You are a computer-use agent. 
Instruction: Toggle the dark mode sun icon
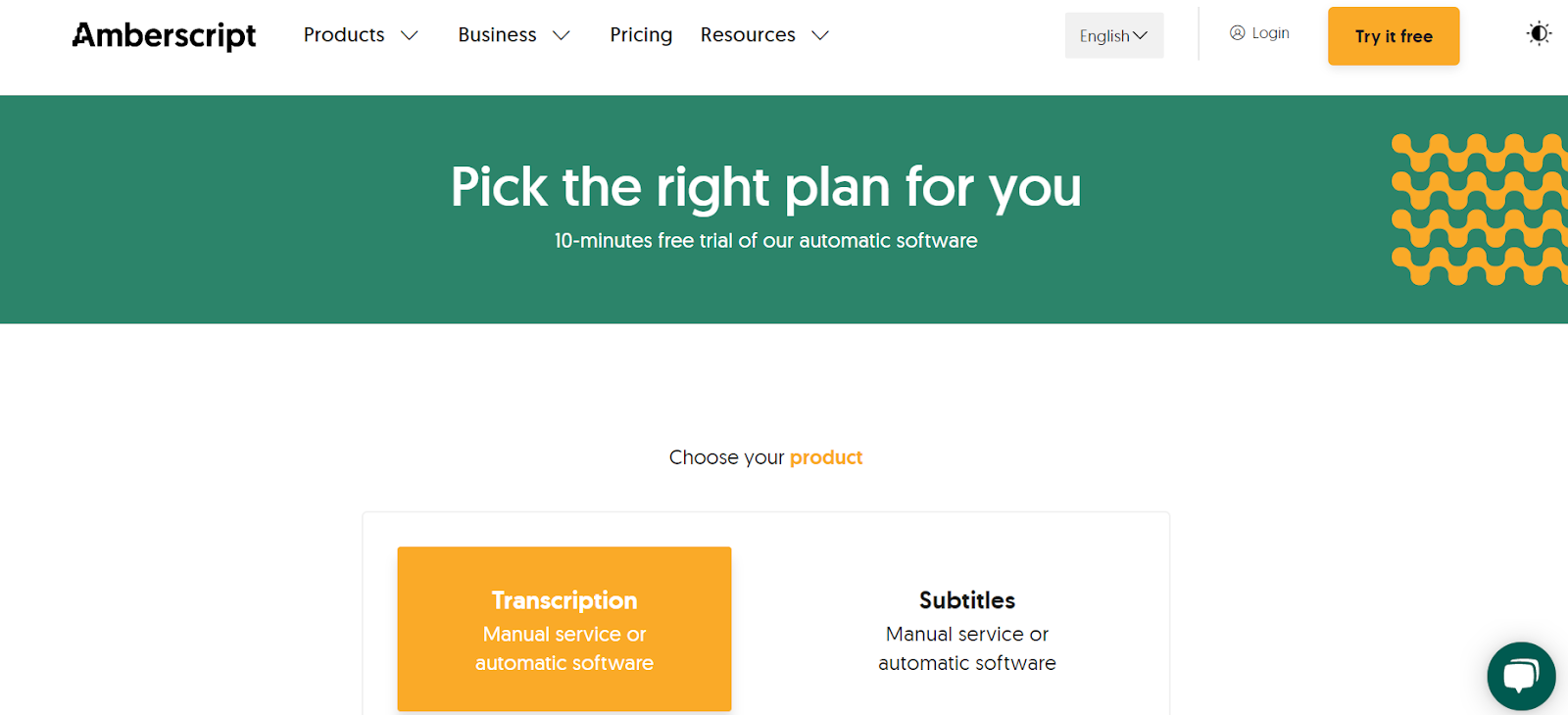1539,34
